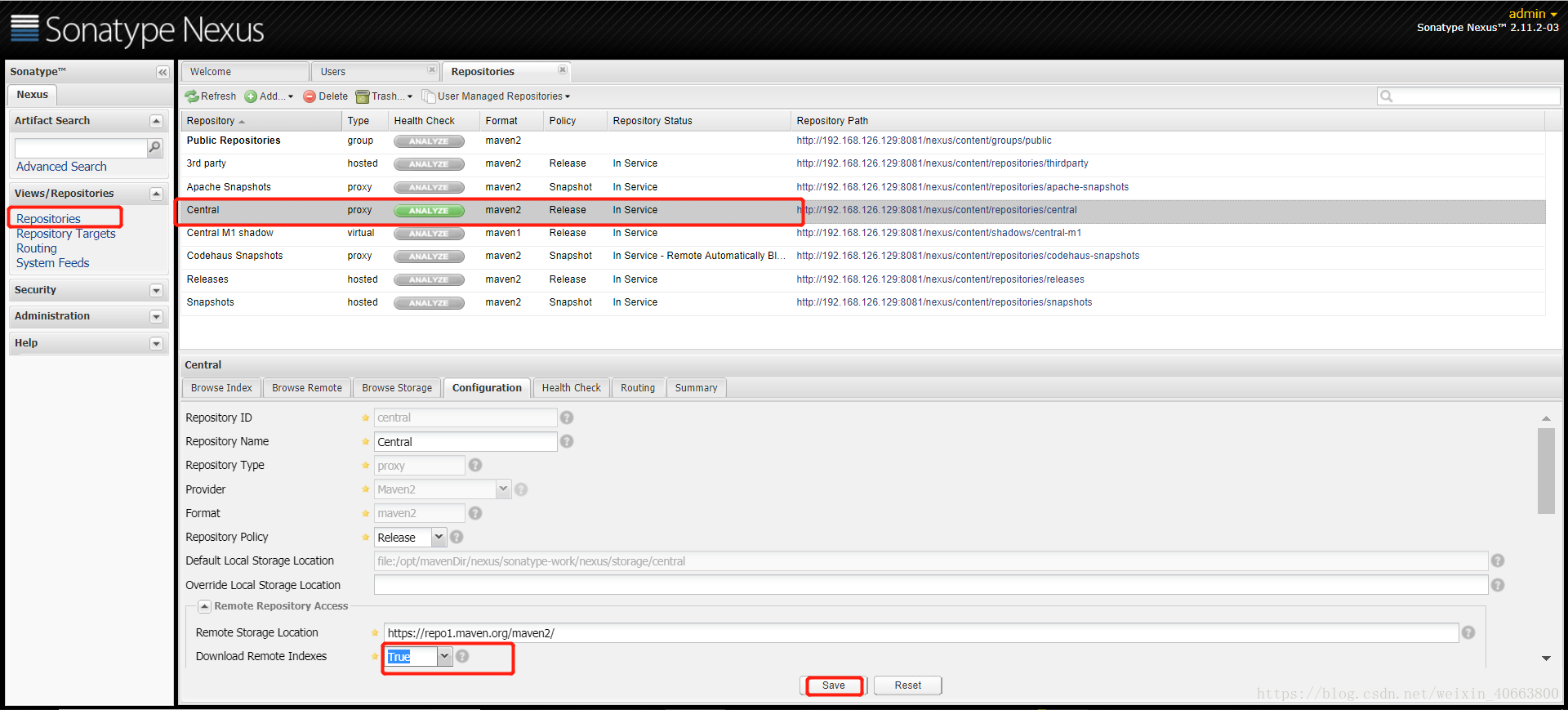
Task: Open the admin user menu
Action: pos(1533,14)
